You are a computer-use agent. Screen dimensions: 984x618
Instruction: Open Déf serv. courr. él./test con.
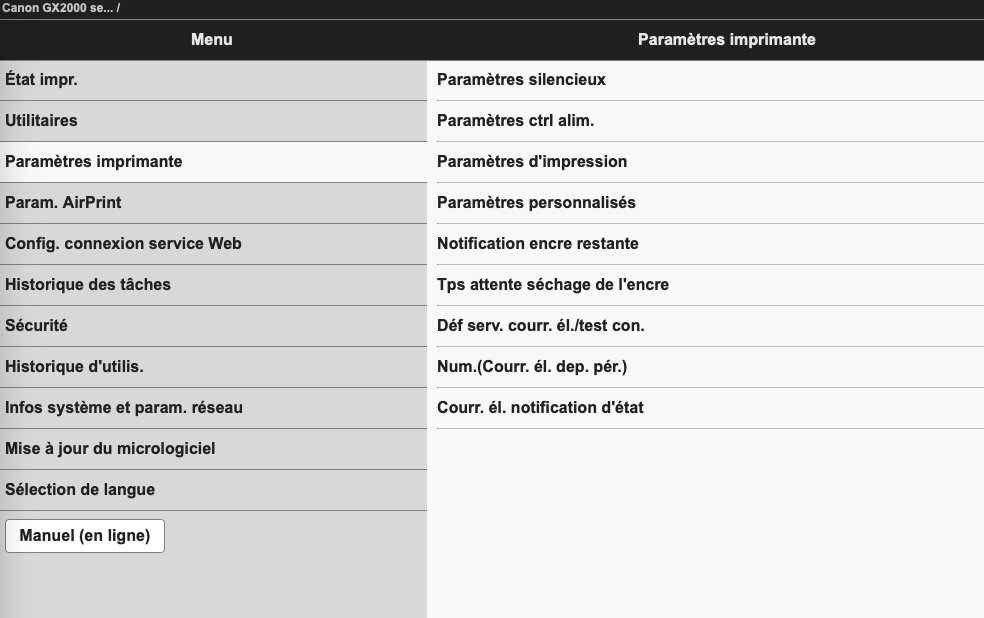click(541, 326)
